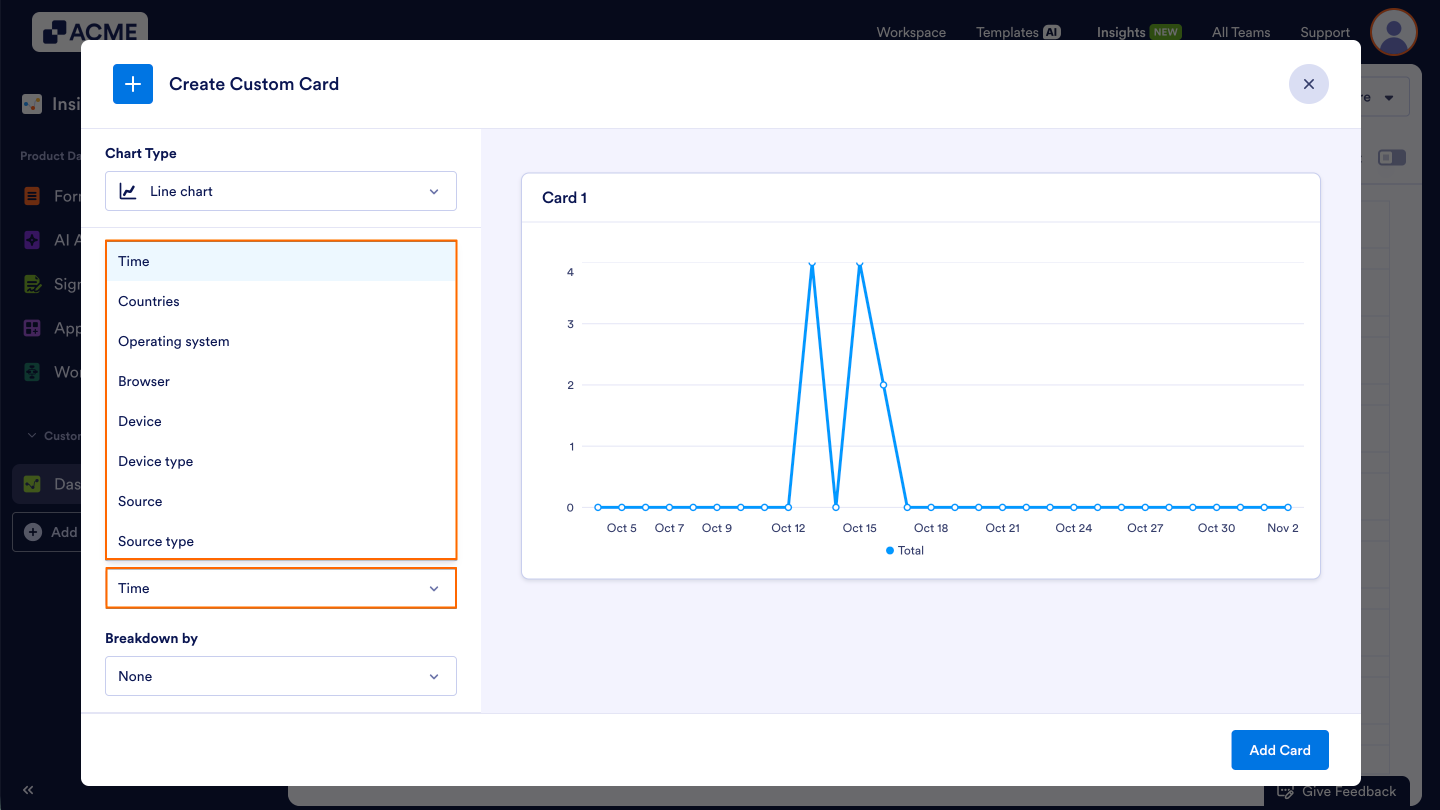Click Give Feedback at the bottom right

[1338, 790]
